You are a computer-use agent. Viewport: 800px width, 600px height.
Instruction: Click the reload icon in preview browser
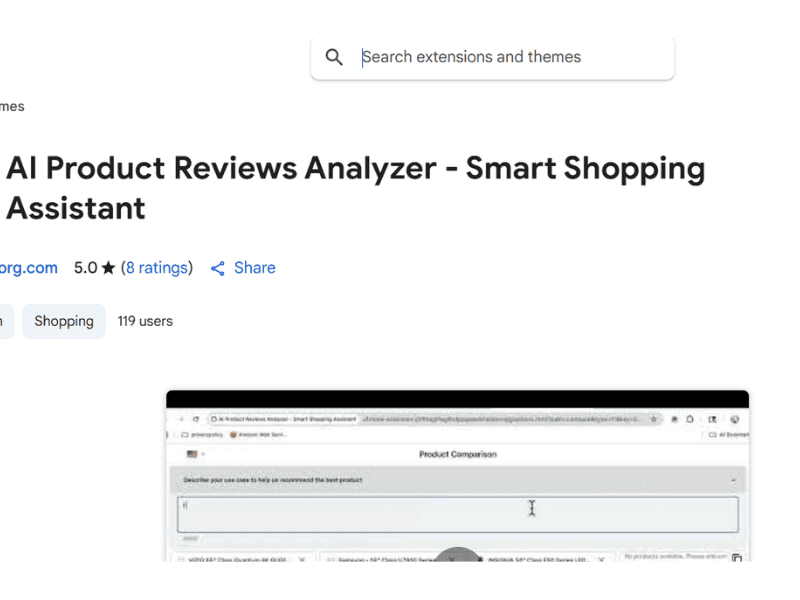pos(196,420)
